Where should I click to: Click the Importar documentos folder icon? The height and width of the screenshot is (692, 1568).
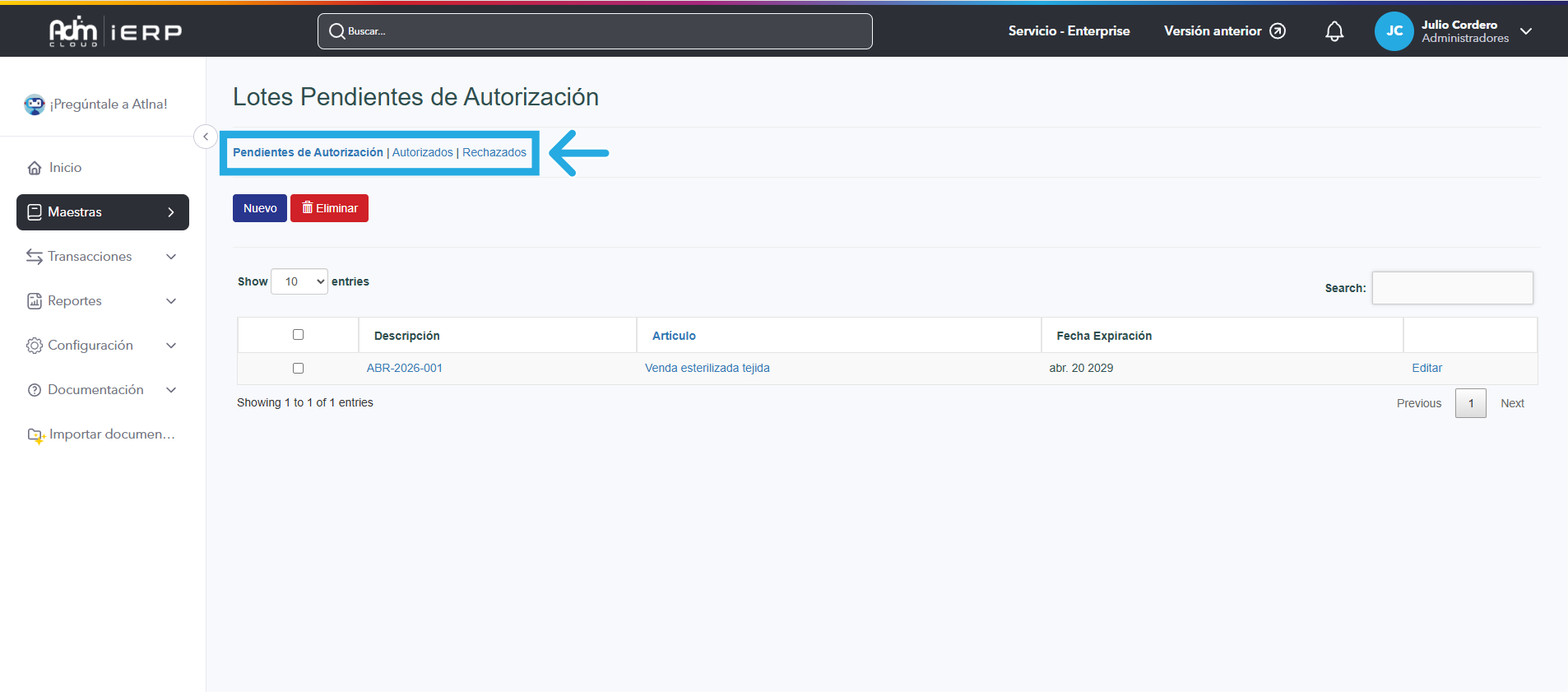coord(35,434)
